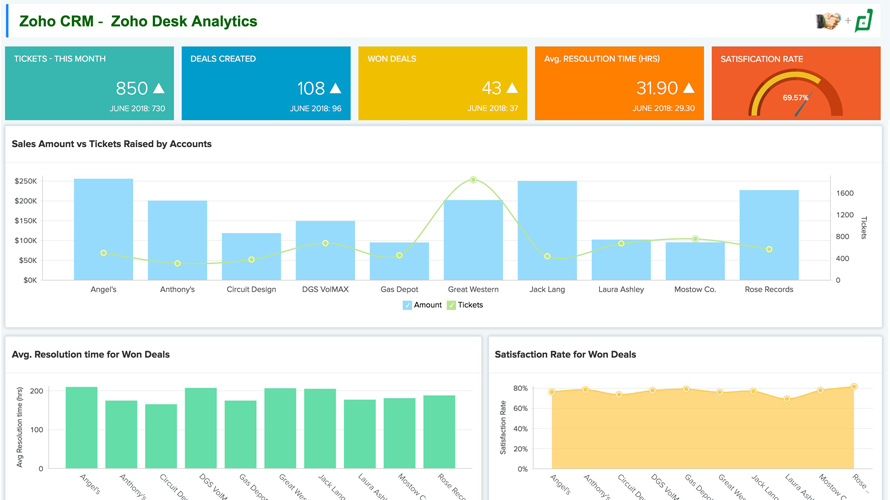
Task: Select the Jack Lang amount bar
Action: pyautogui.click(x=547, y=230)
